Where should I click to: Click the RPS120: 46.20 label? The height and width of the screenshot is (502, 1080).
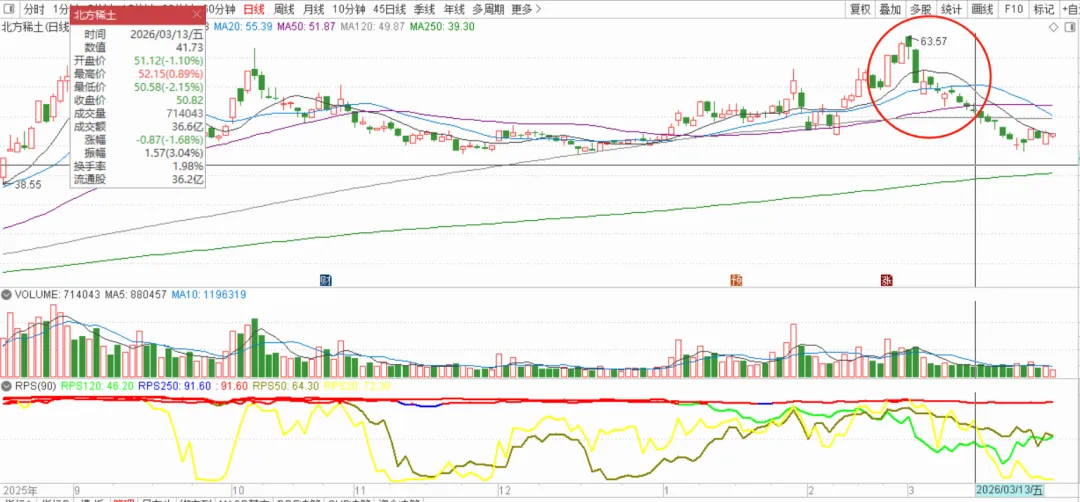click(95, 385)
